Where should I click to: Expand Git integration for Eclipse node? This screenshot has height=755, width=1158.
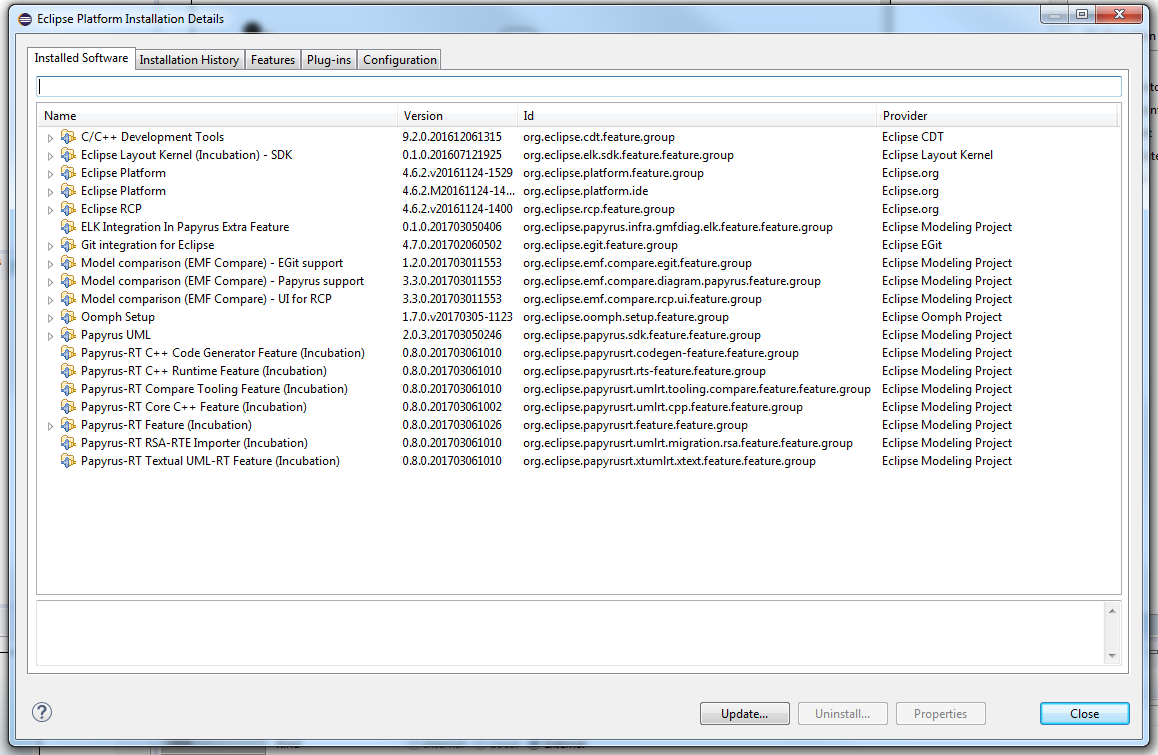(50, 246)
